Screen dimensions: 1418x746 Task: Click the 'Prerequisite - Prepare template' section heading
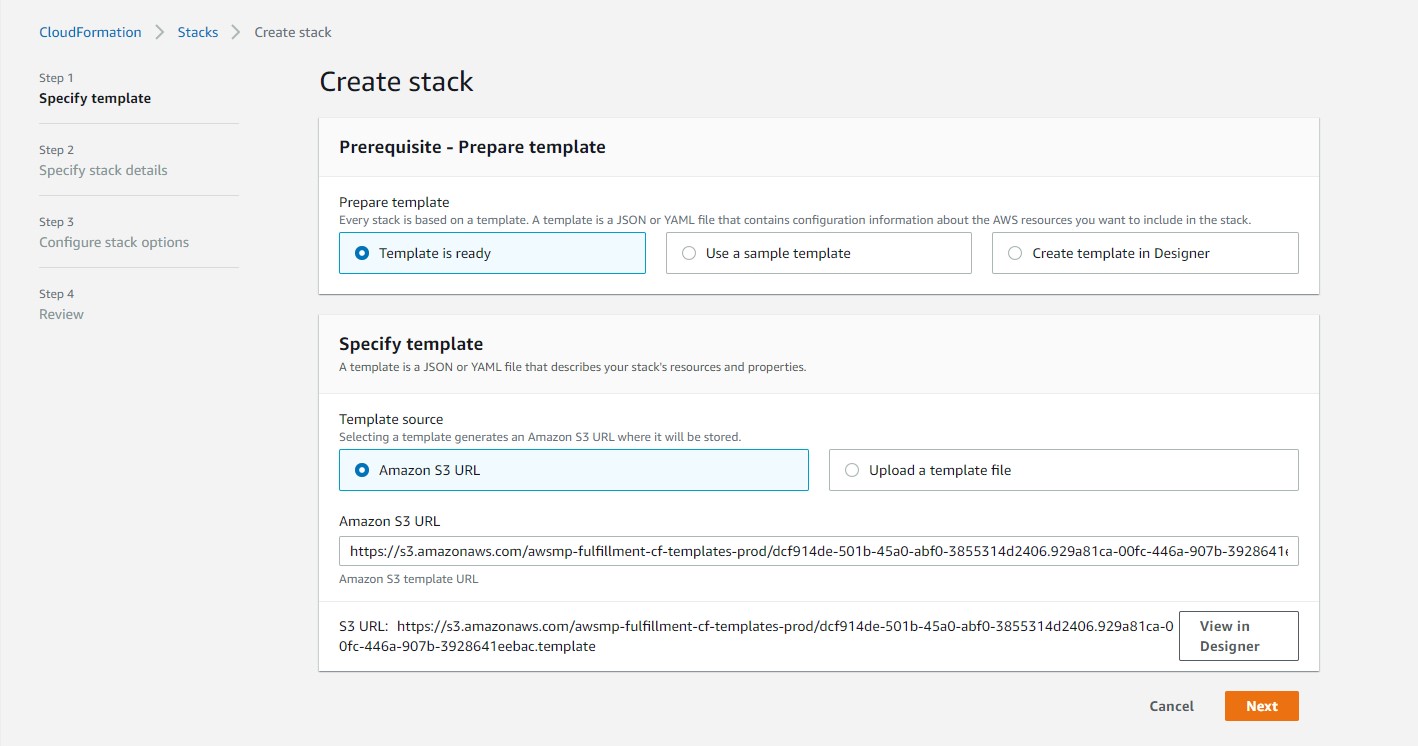tap(472, 147)
